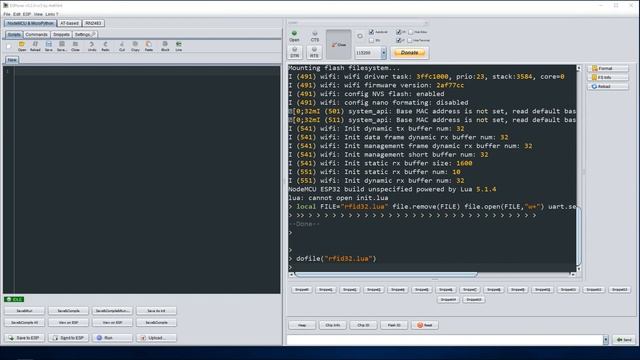Screen dimensions: 640x360
Task: Run the script with Run button
Action: pos(113,338)
